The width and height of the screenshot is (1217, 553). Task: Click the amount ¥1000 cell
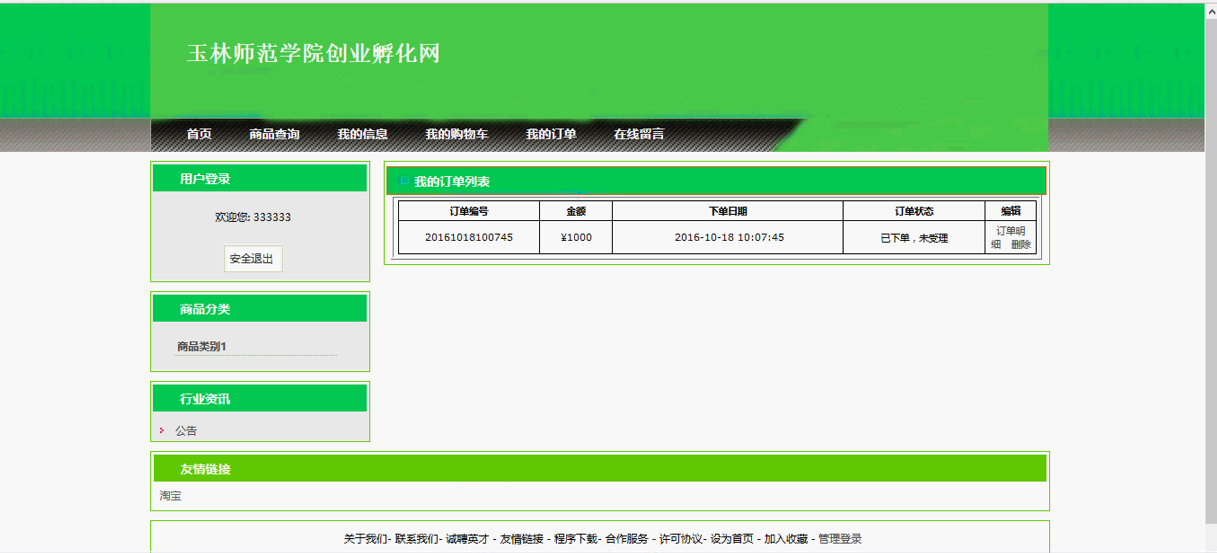click(576, 237)
